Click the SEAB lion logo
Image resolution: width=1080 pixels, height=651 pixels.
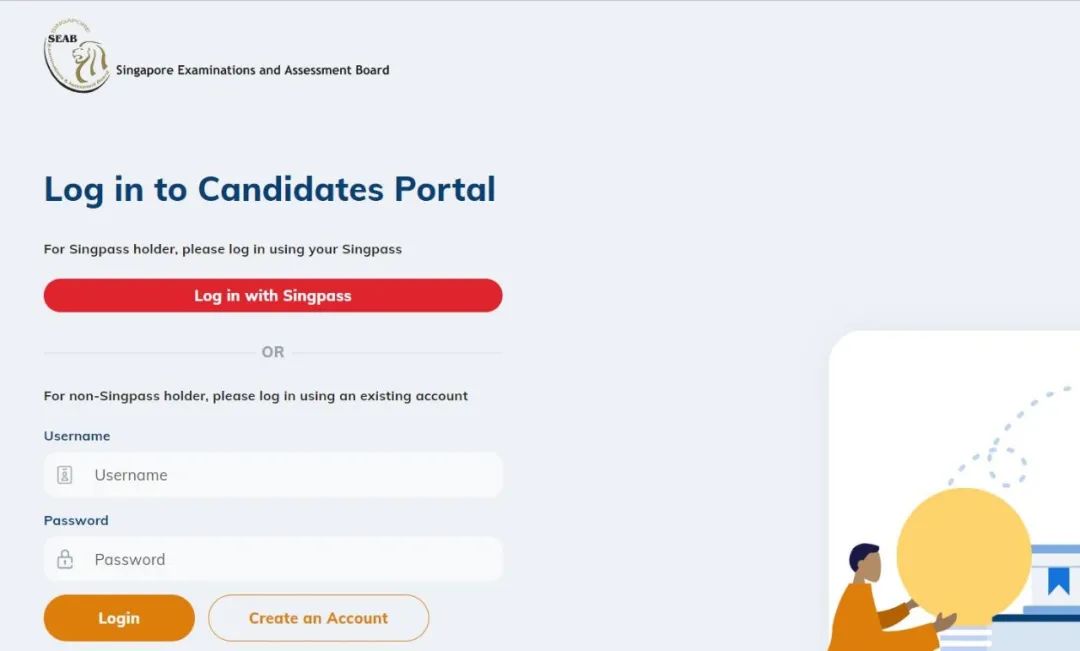point(76,56)
